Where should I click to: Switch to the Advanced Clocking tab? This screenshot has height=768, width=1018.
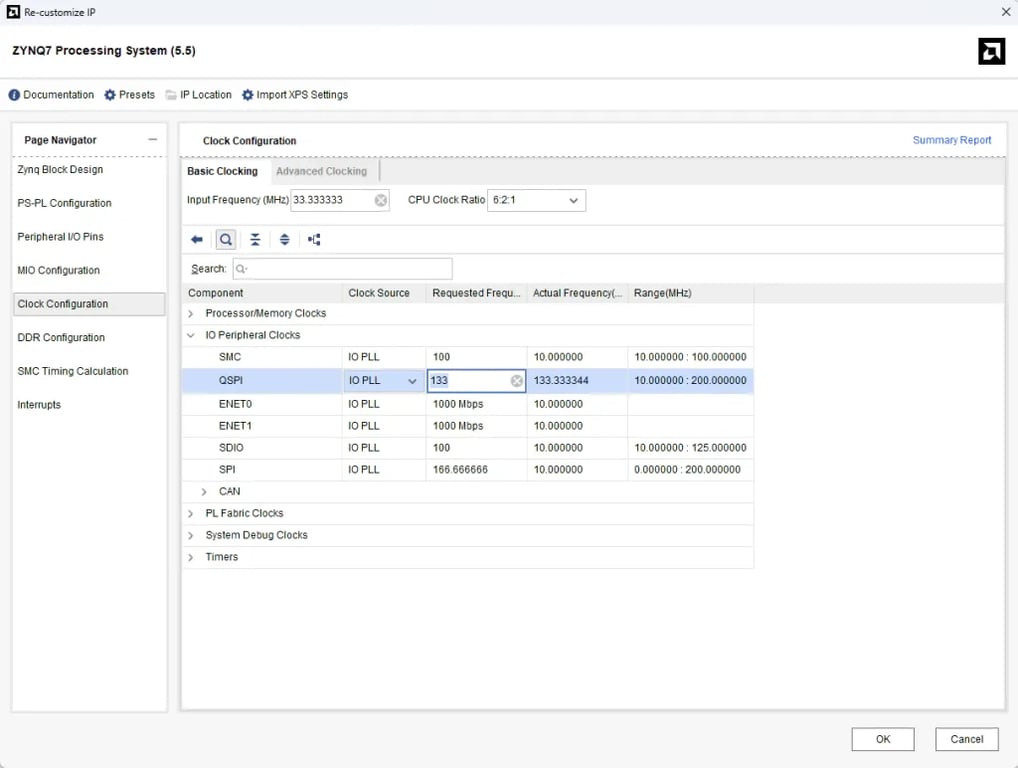[x=321, y=171]
